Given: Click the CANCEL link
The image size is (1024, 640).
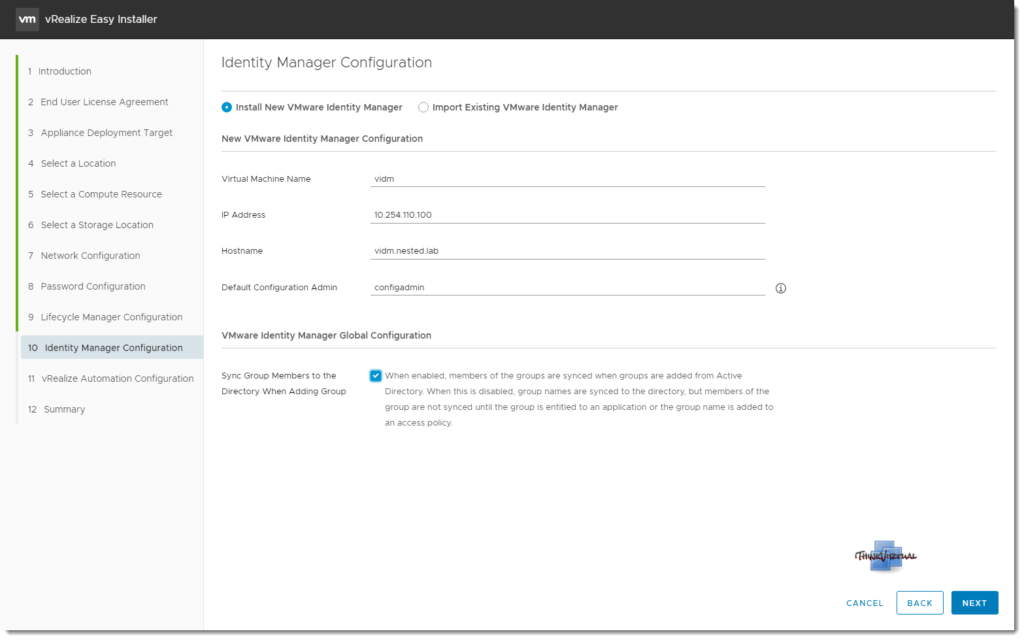Looking at the screenshot, I should click(865, 603).
